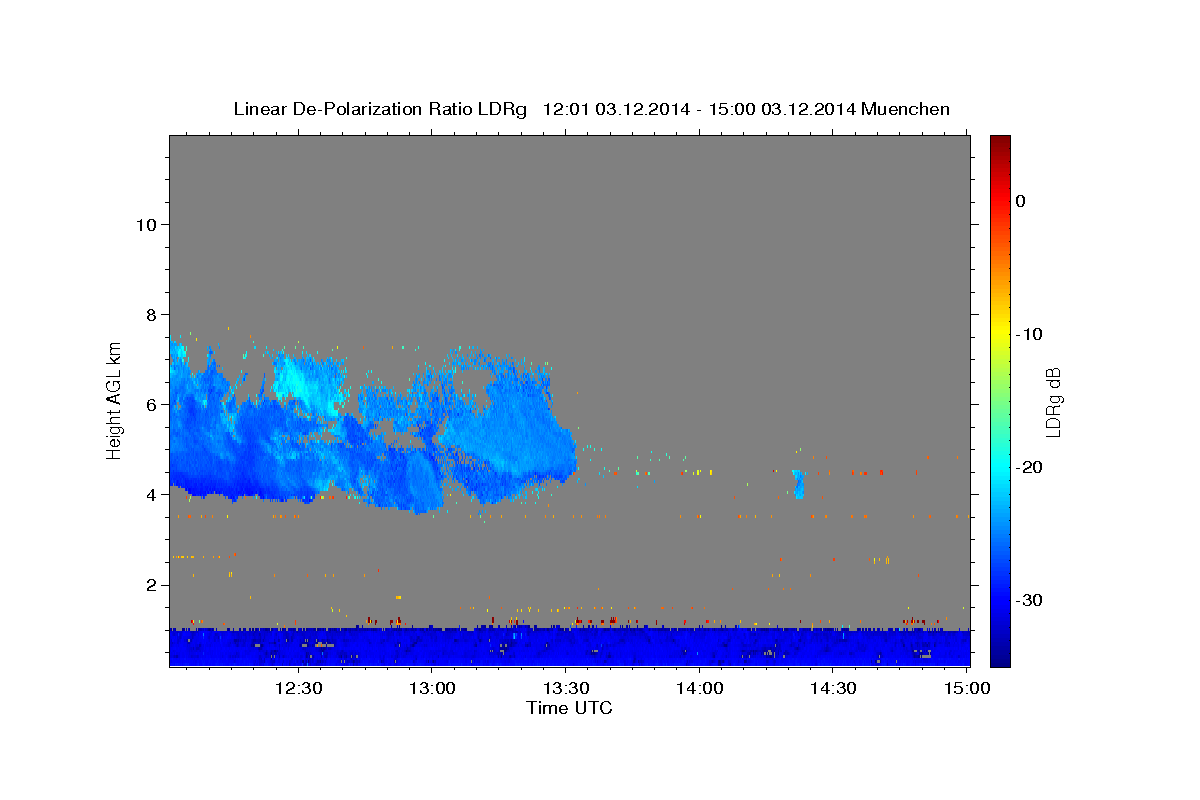Click the plot title Linear De-Polarization Ratio LDRg
The width and height of the screenshot is (1200, 800).
pos(591,109)
